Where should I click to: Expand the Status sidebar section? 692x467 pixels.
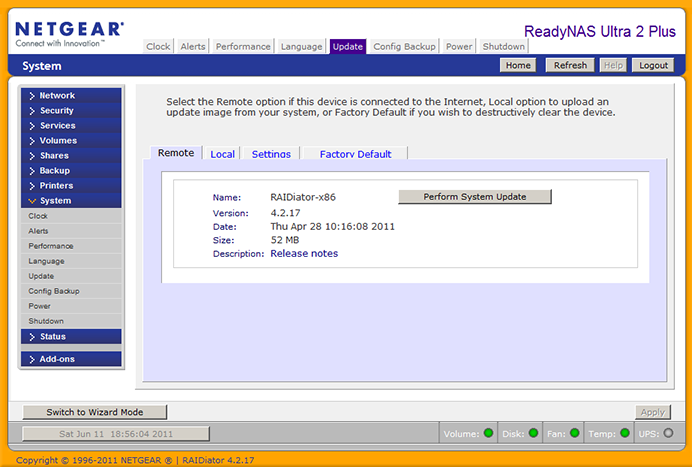coord(71,336)
